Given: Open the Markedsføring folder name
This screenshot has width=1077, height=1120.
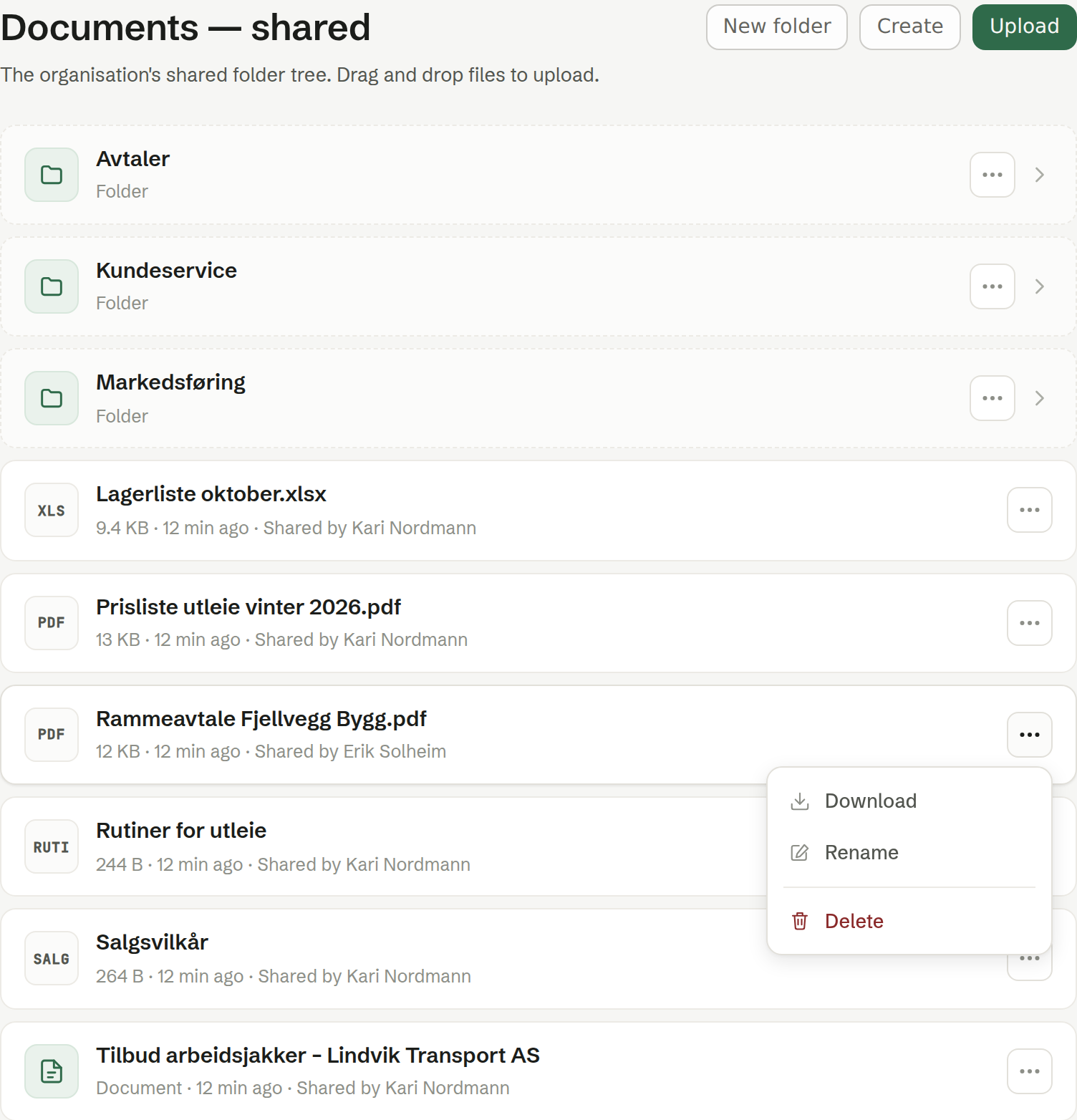Looking at the screenshot, I should [x=171, y=382].
